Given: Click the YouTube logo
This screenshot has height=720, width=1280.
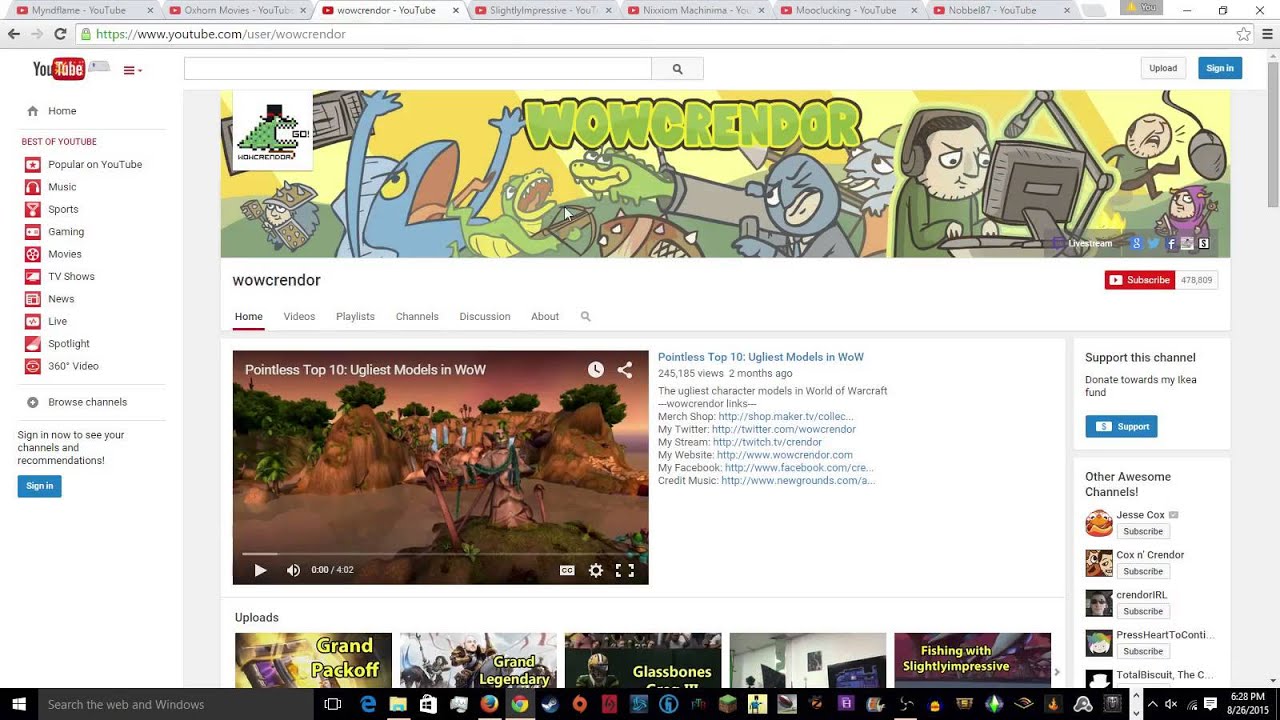Looking at the screenshot, I should pos(59,69).
